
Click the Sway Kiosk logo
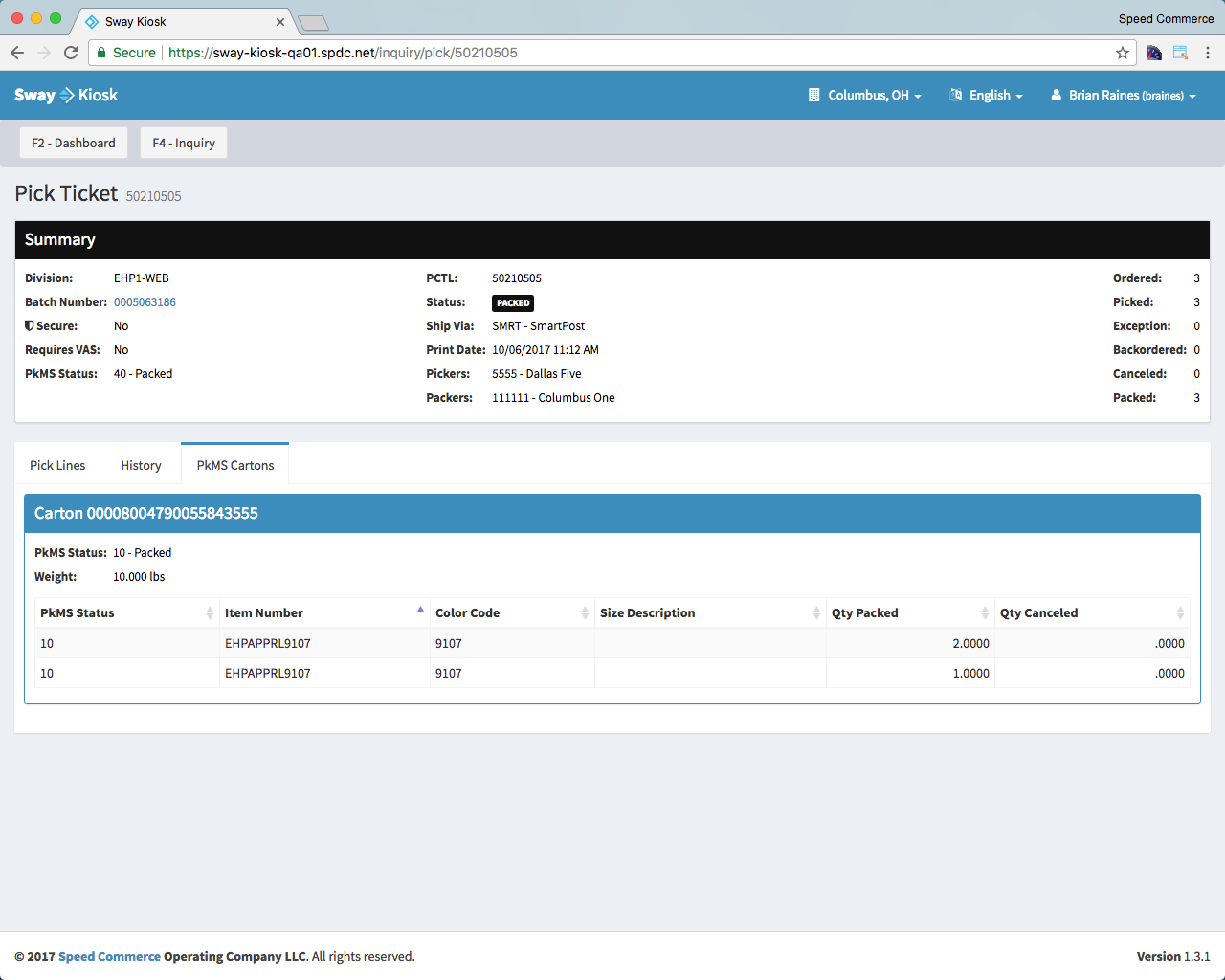[x=66, y=95]
